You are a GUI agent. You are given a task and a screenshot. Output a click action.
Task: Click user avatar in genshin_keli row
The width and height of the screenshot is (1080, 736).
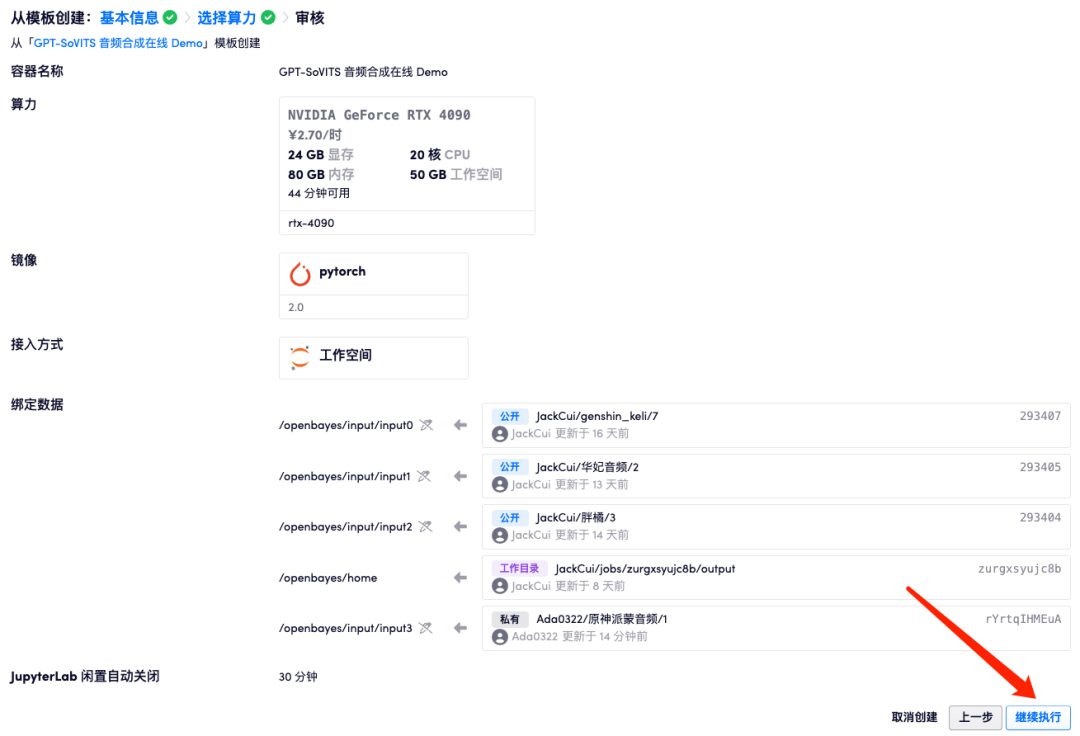click(x=500, y=434)
